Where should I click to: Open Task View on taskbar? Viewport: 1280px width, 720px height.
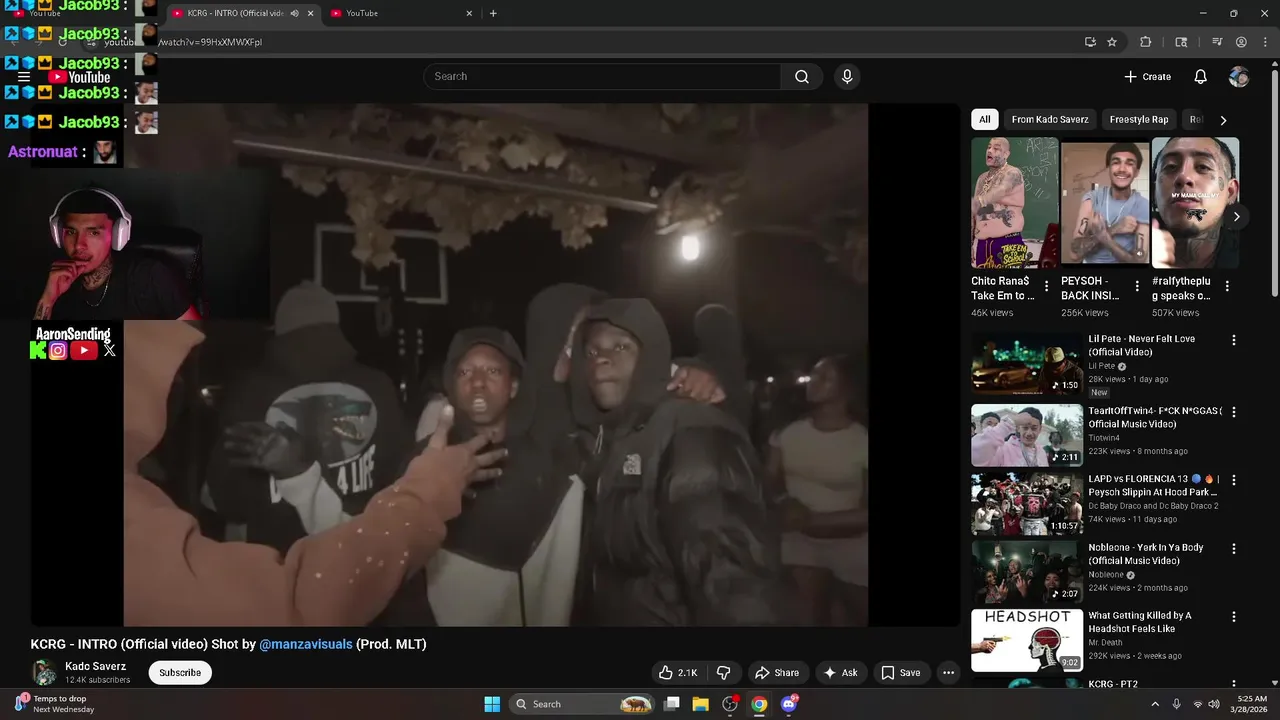(x=672, y=704)
